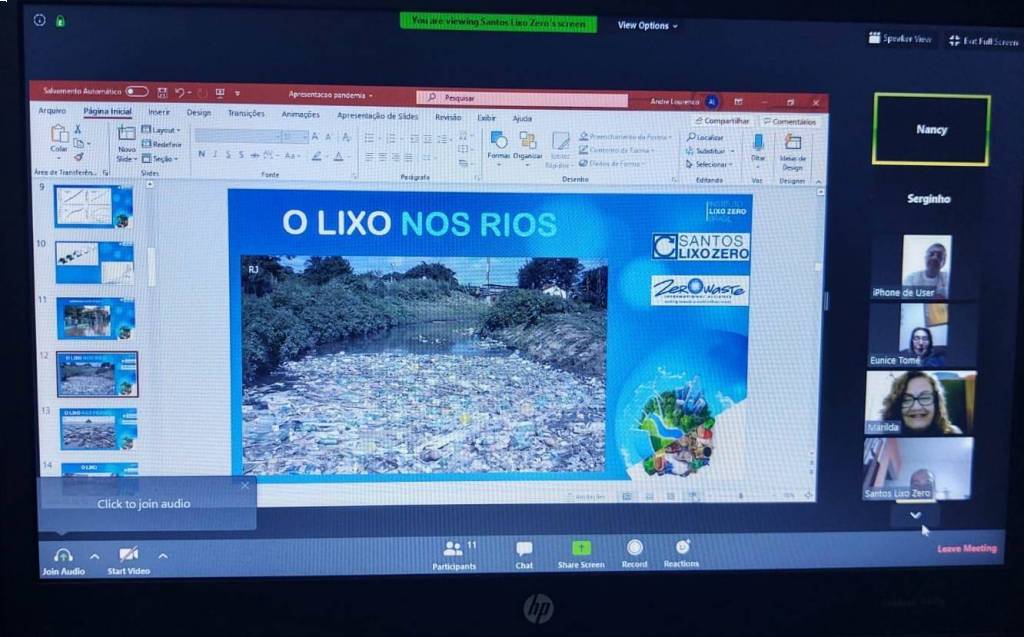Open the Chat panel

(x=524, y=550)
